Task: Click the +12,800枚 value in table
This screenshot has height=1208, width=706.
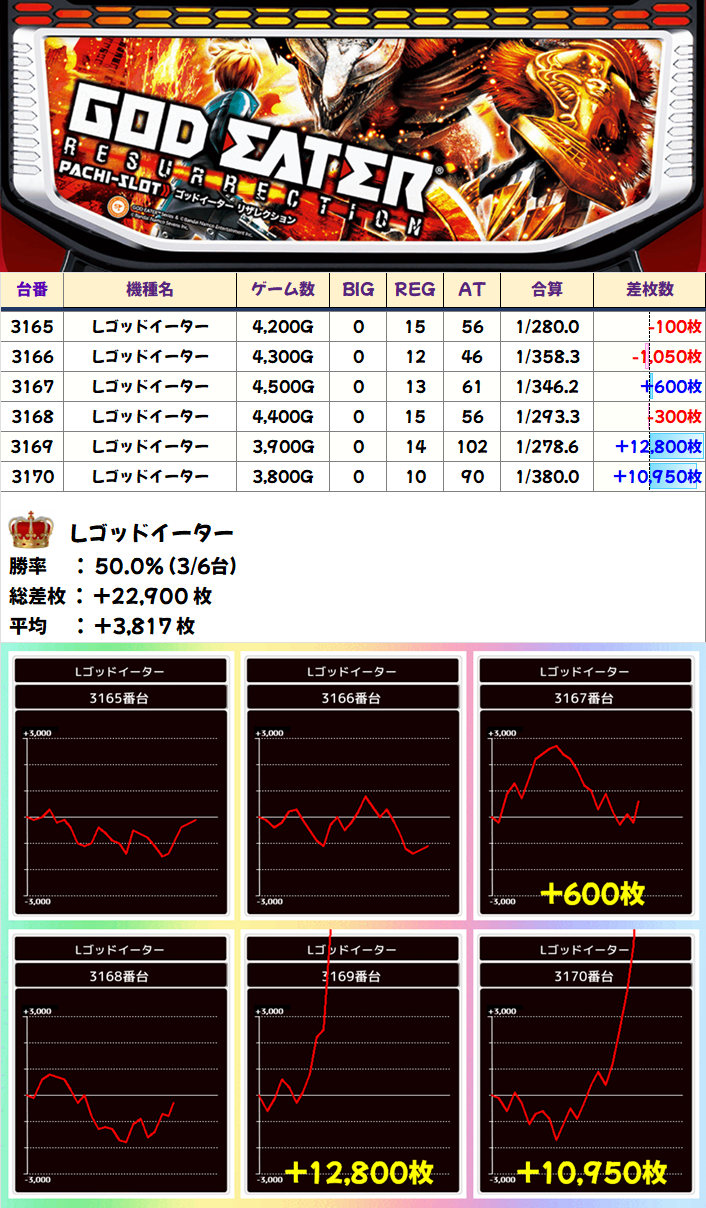Action: coord(659,447)
